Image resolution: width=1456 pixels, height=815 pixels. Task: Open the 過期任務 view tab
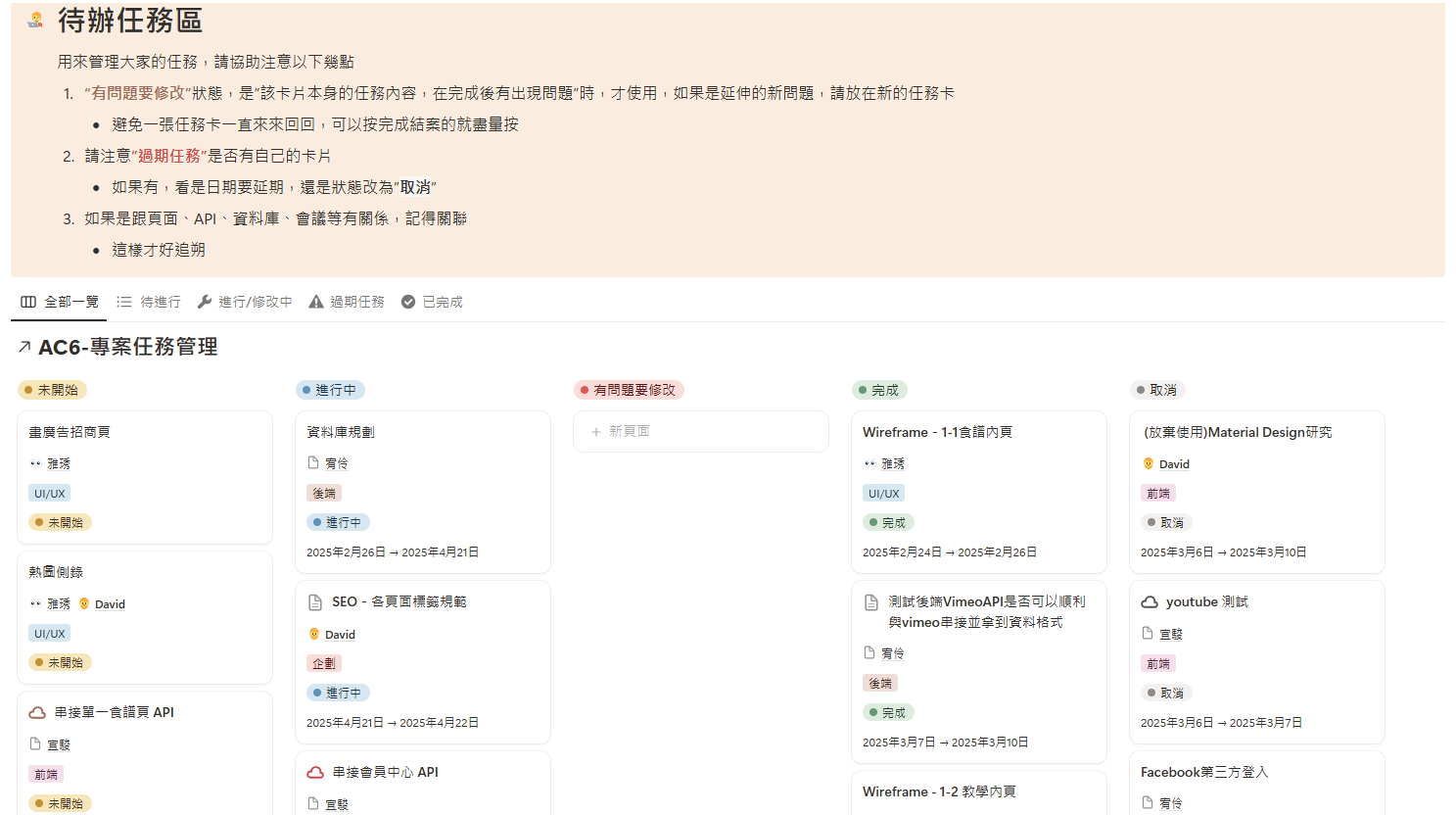point(347,302)
